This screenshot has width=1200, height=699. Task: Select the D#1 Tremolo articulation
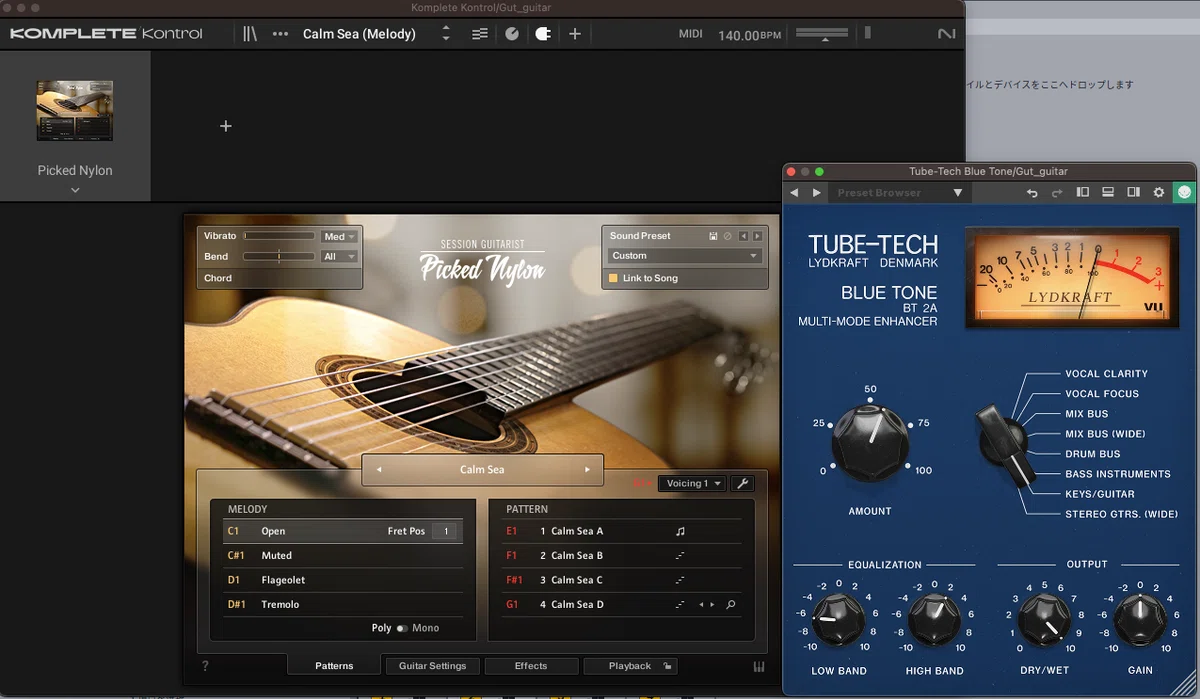(x=342, y=604)
